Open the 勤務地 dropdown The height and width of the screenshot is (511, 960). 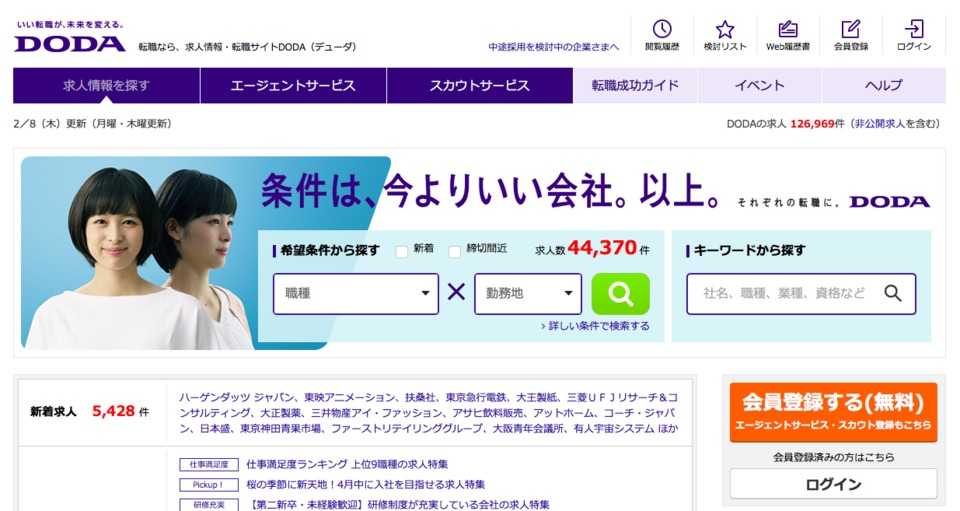[x=528, y=294]
